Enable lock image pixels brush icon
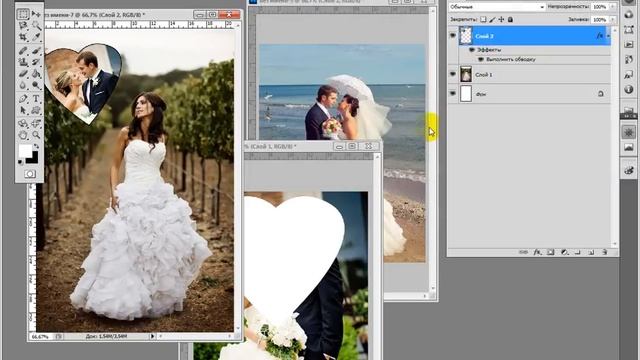 tap(492, 19)
